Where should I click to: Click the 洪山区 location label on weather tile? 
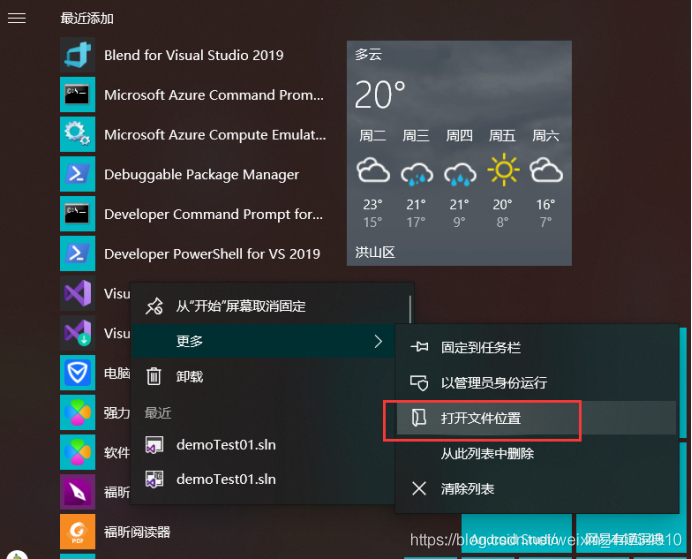375,252
